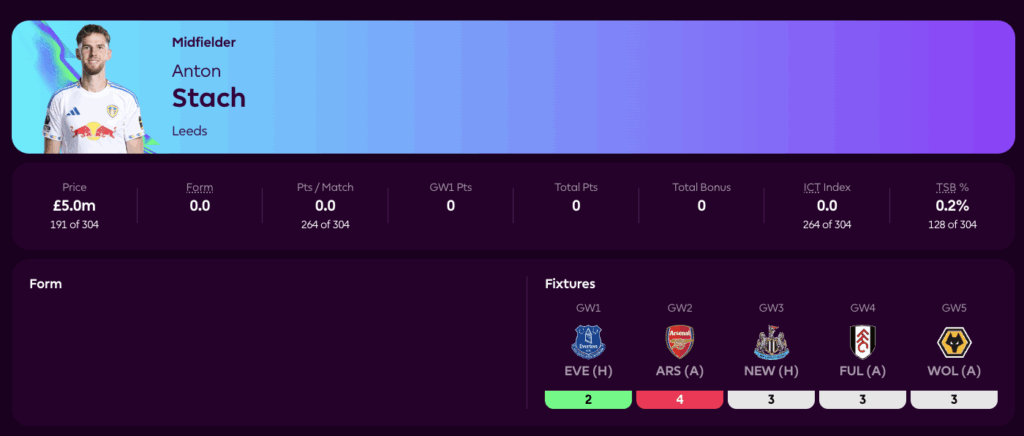Click the underlined ICT Index label
Image resolution: width=1024 pixels, height=436 pixels.
[826, 187]
